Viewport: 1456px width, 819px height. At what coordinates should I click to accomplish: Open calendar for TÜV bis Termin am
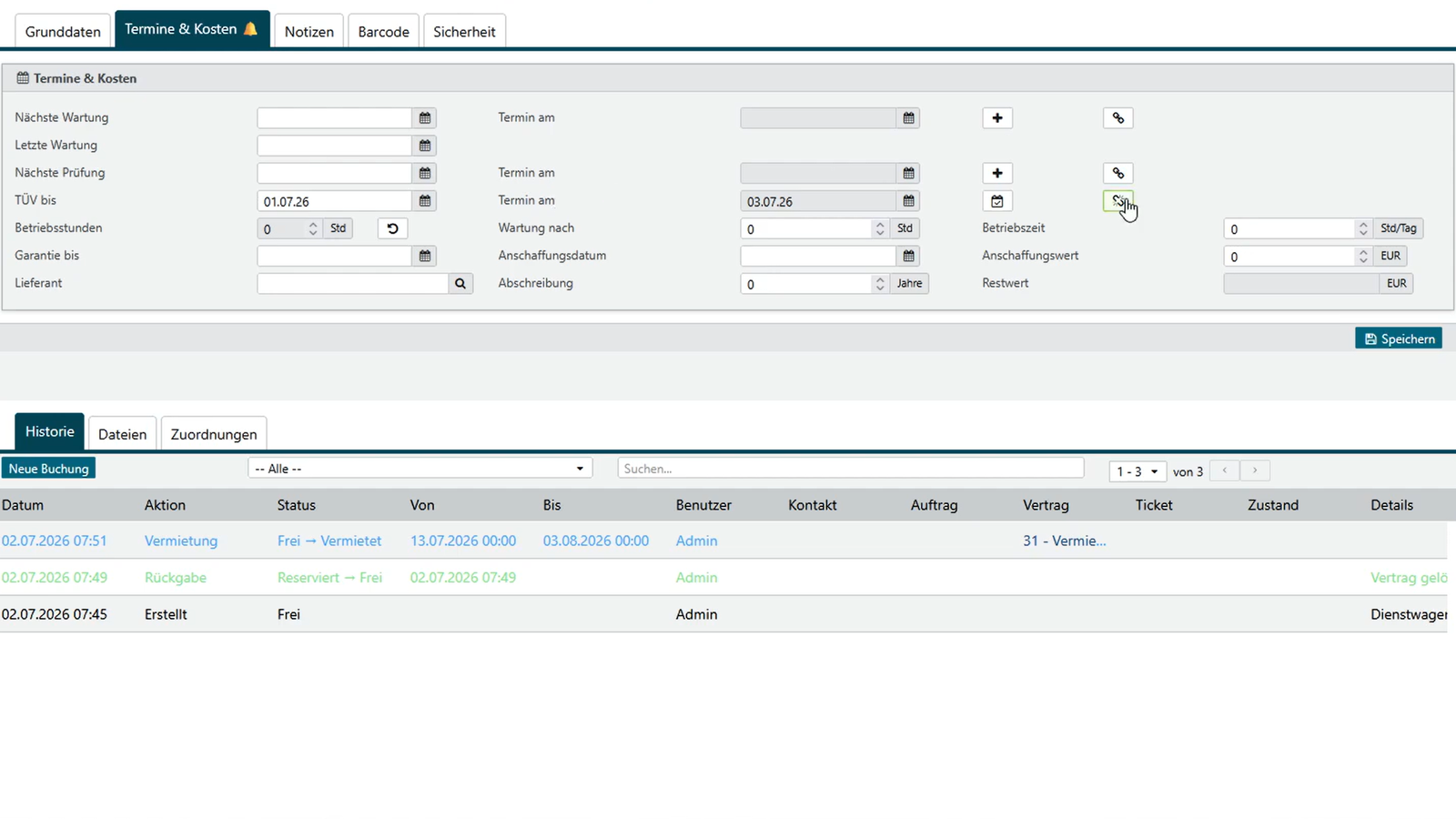tap(908, 201)
